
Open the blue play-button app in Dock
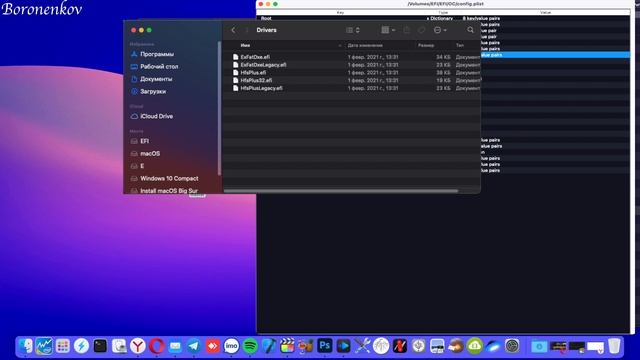point(343,346)
